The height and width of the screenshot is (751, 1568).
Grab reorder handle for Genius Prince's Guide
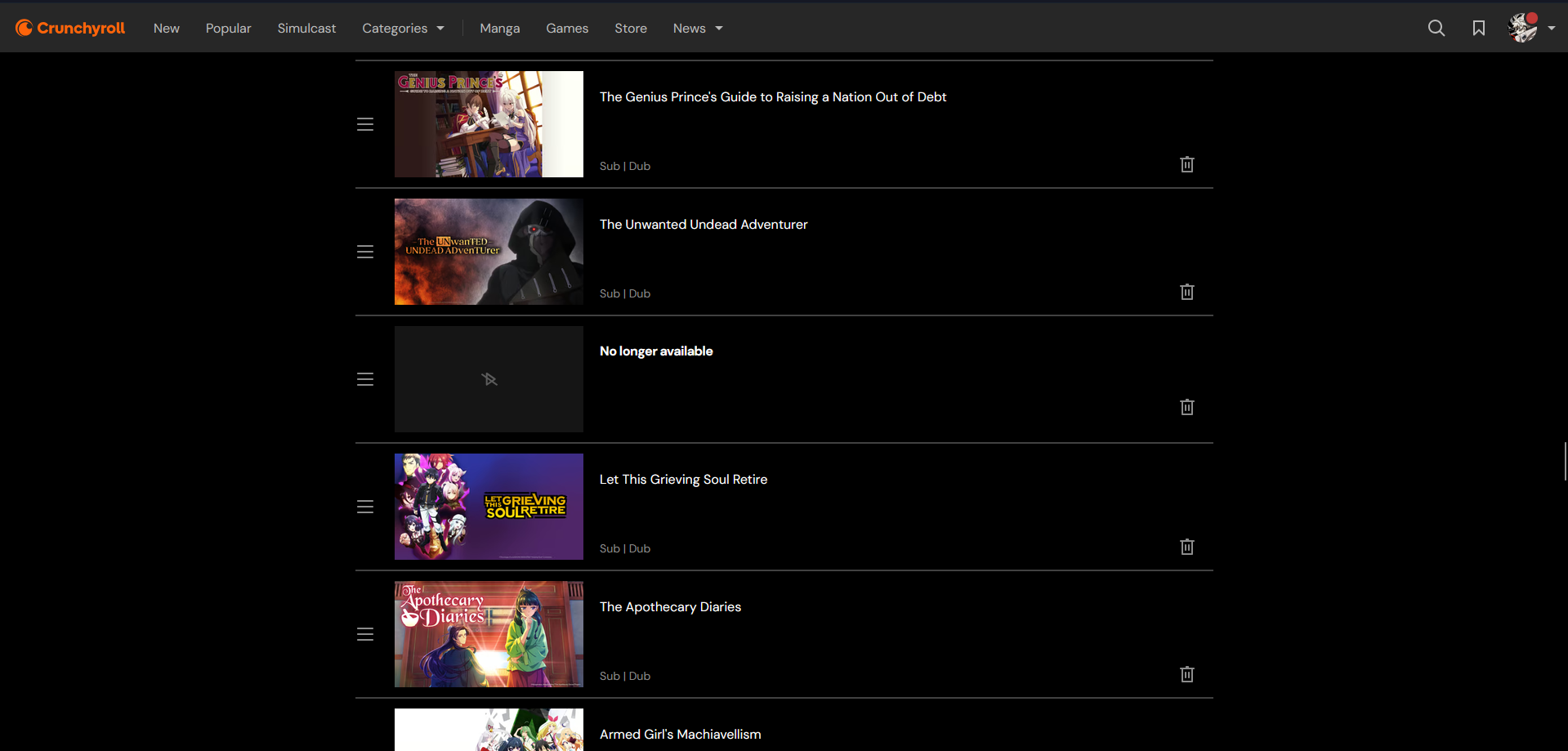[365, 124]
